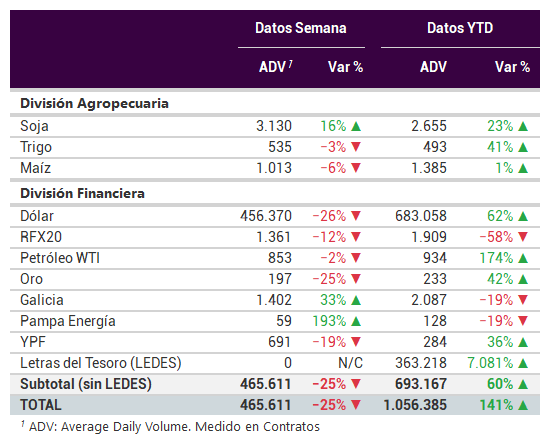
Task: Click the División Agropecuaria section heading
Action: pyautogui.click(x=94, y=104)
